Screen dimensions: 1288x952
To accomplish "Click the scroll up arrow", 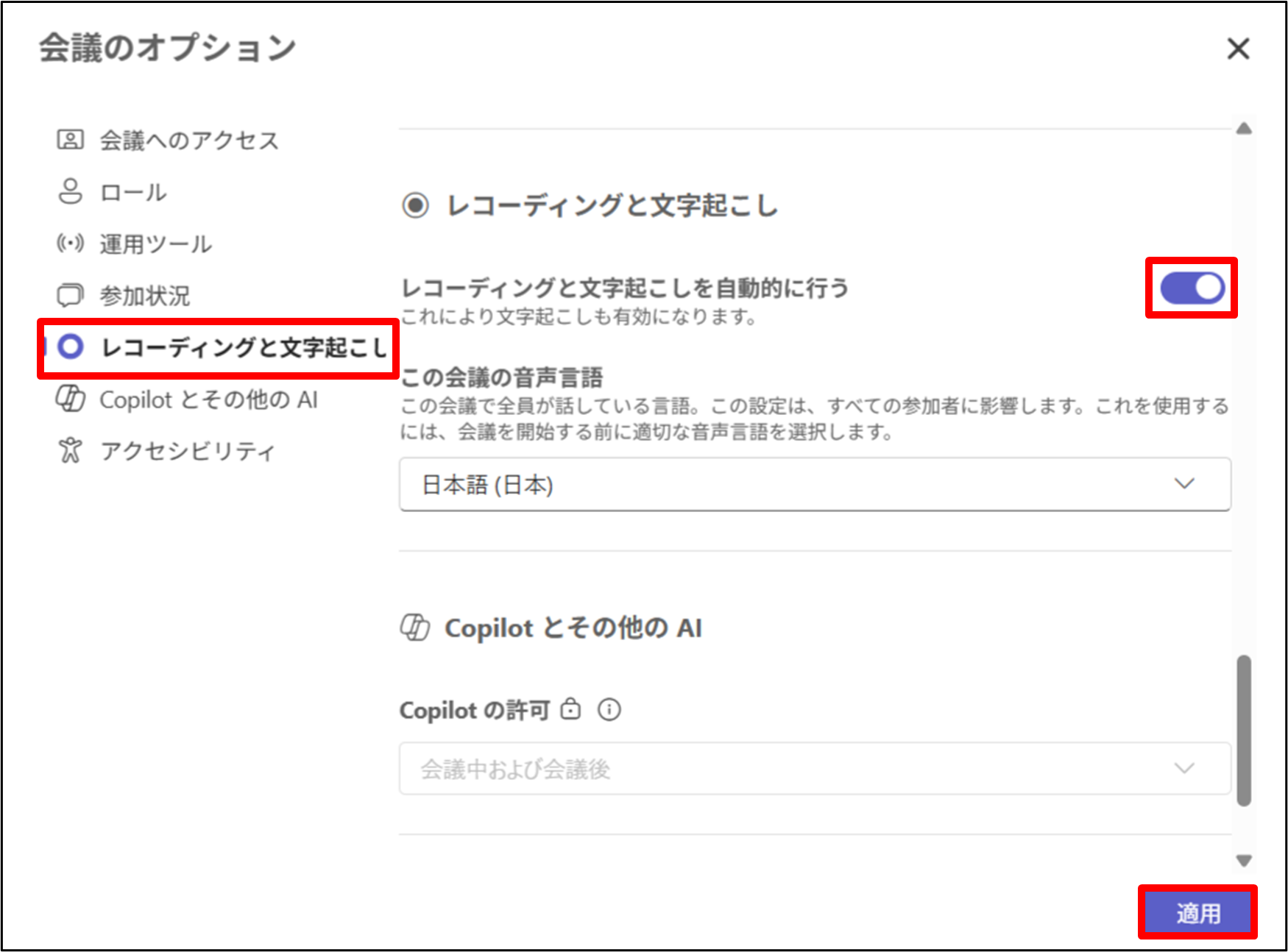I will click(1244, 129).
